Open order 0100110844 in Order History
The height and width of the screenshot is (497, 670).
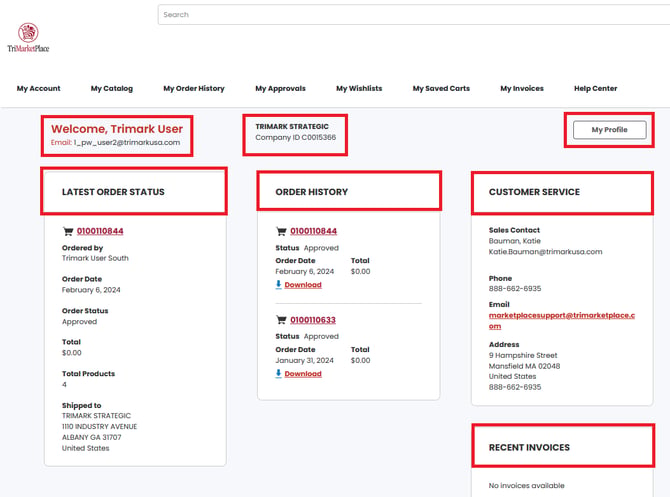coord(314,231)
